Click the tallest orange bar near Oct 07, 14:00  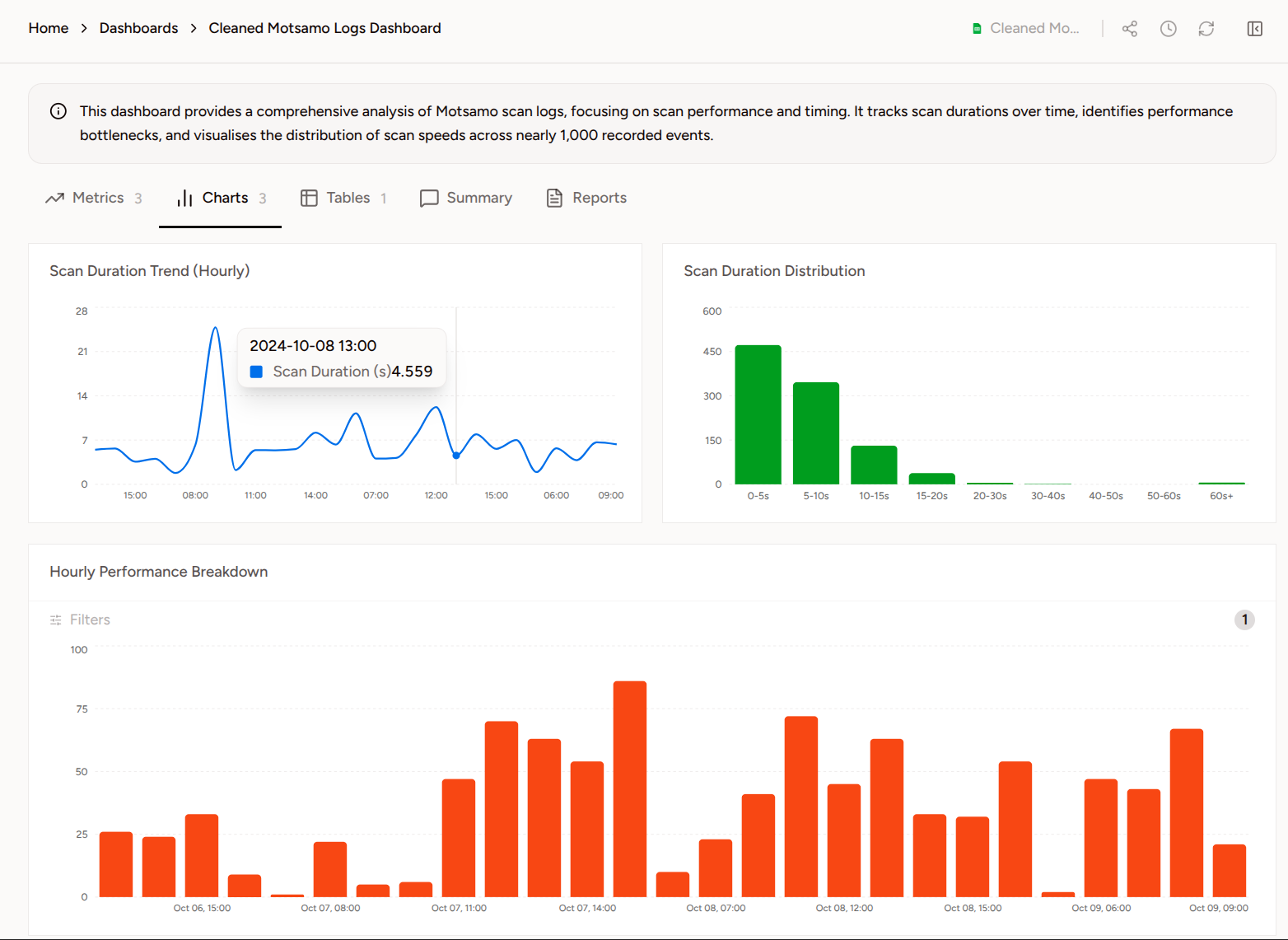coord(630,789)
